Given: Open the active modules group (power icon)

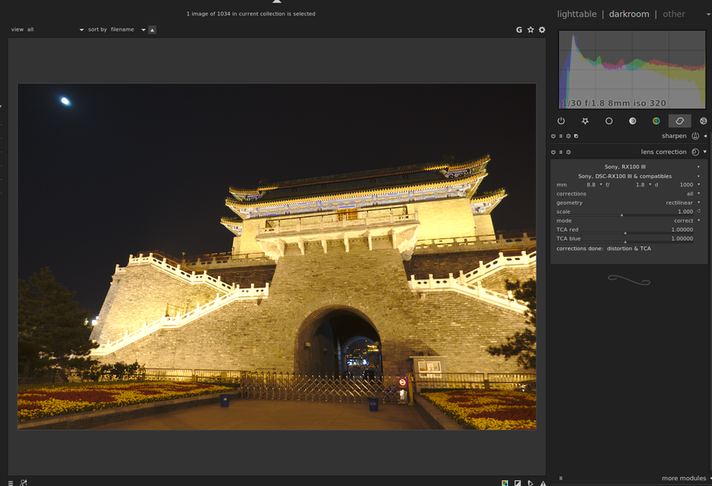Looking at the screenshot, I should point(561,121).
